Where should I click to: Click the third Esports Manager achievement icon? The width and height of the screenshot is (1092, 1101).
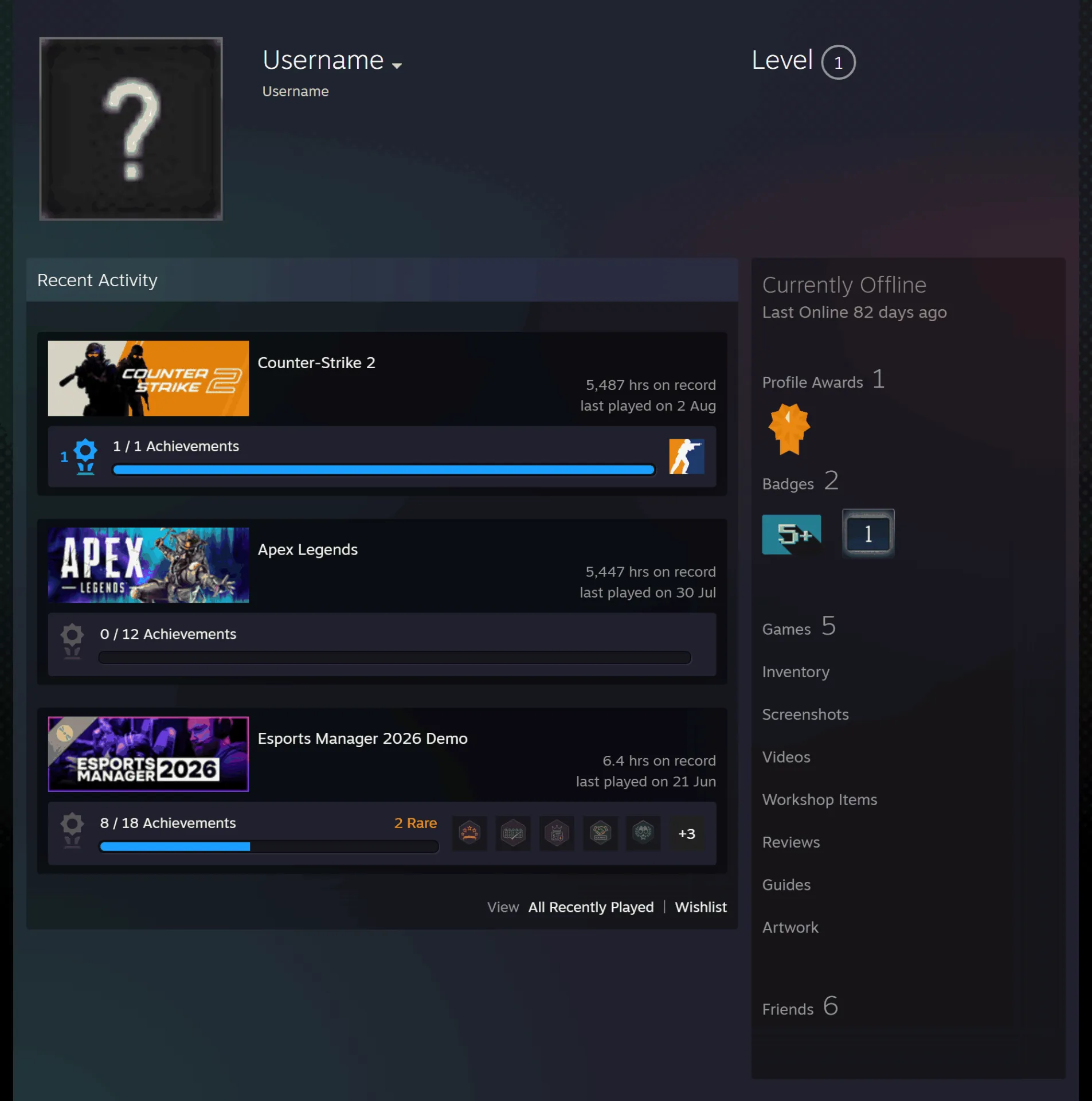point(557,833)
